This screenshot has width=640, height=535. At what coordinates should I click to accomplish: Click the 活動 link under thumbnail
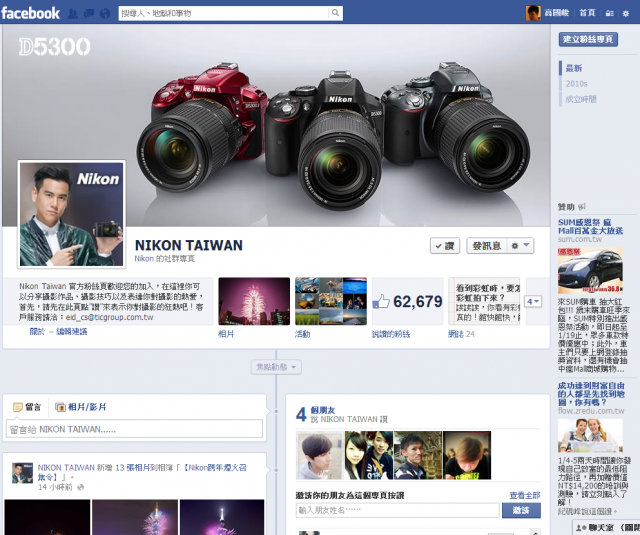point(302,334)
